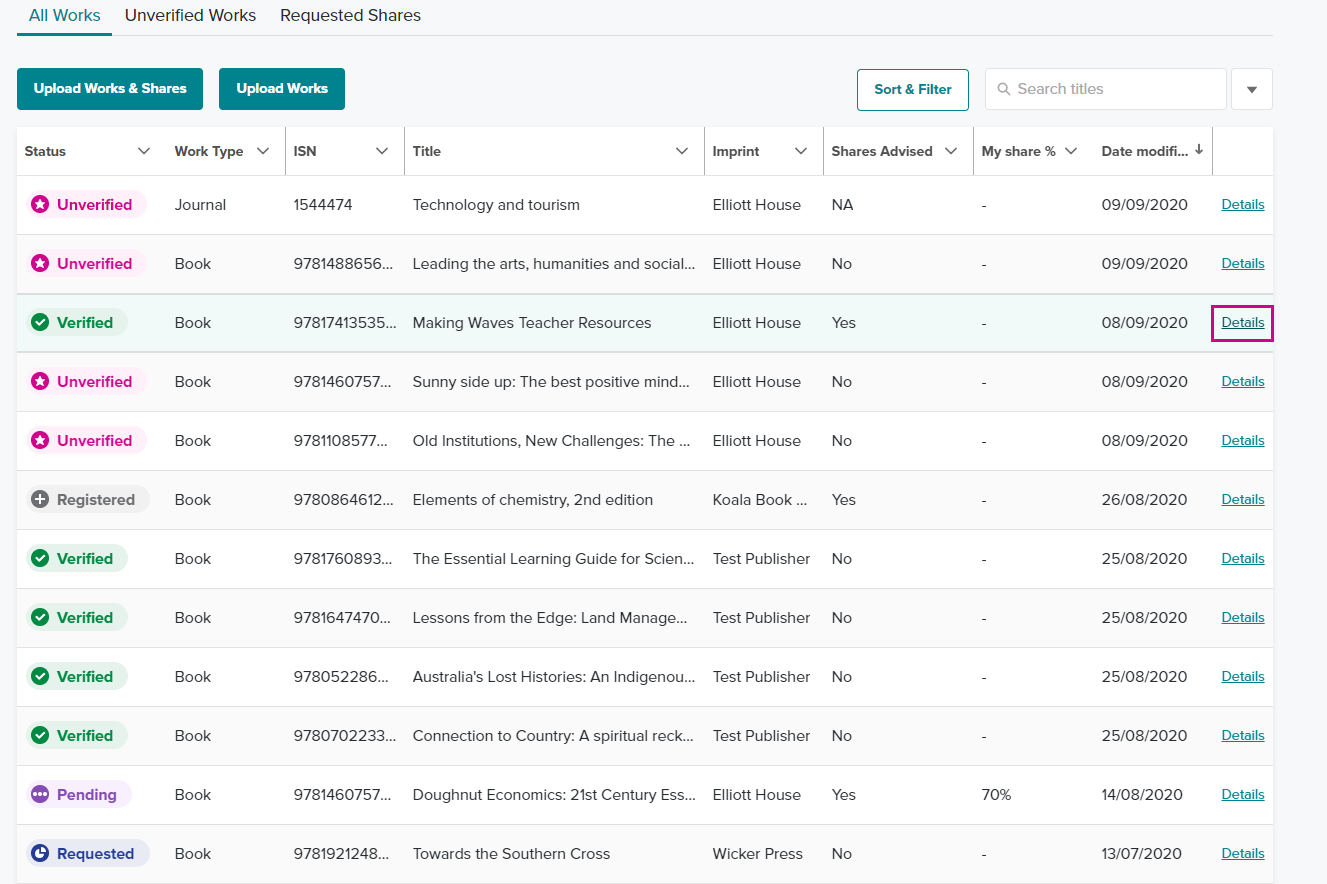Click the Journal work type cell
The image size is (1327, 884).
(x=200, y=204)
